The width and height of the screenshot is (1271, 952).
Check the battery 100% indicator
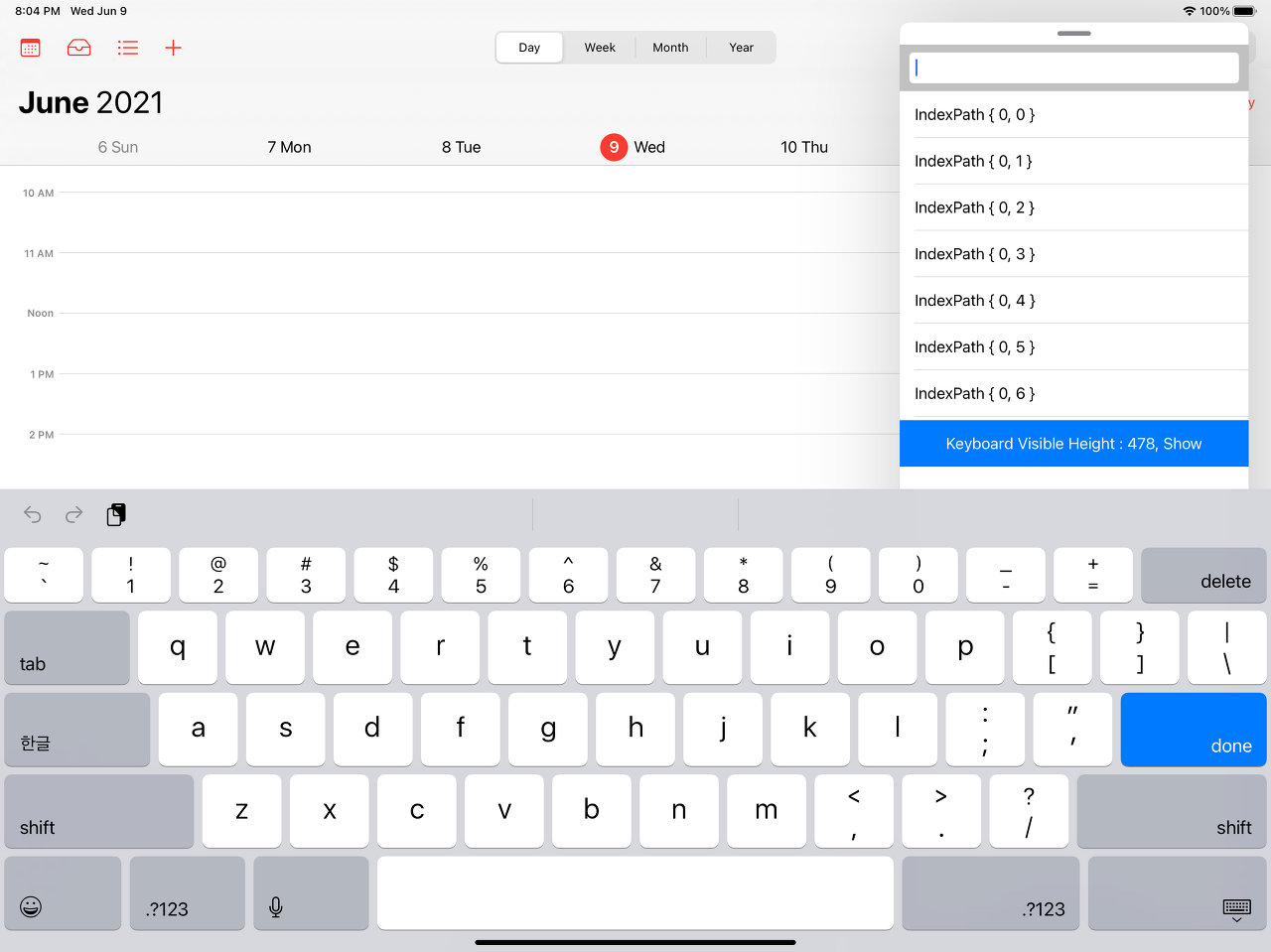1228,11
